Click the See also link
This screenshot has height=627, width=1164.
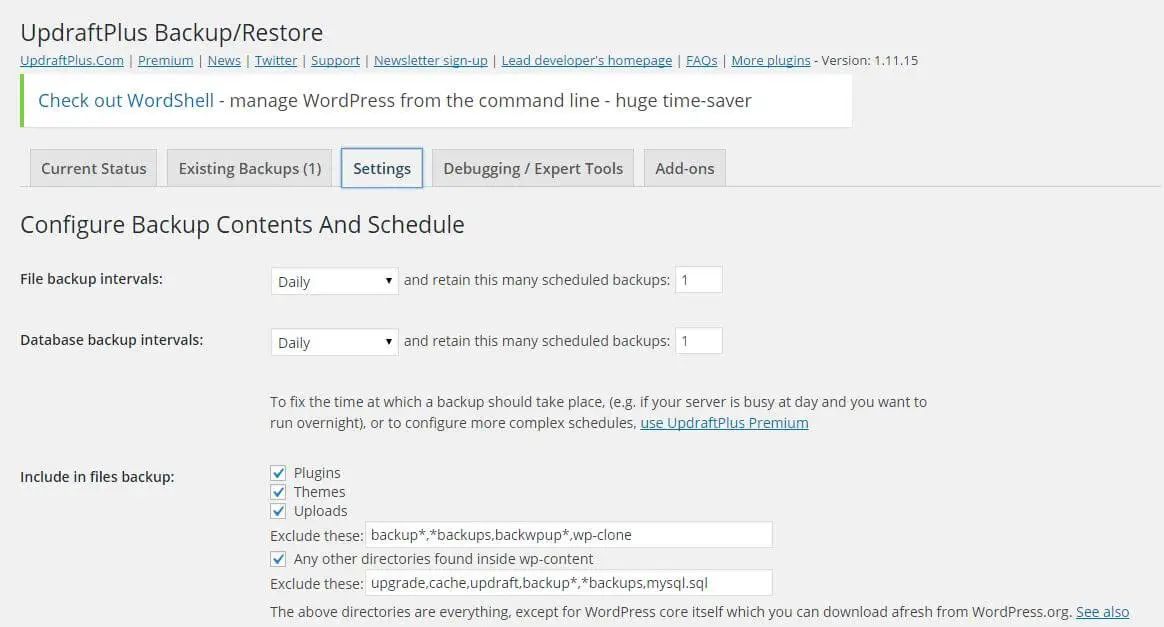click(x=1102, y=611)
